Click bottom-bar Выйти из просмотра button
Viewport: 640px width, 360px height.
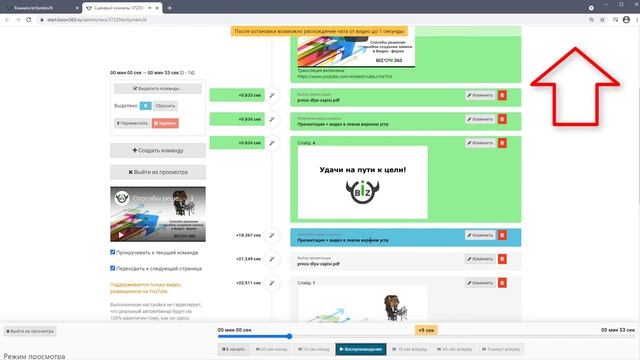pyautogui.click(x=30, y=331)
